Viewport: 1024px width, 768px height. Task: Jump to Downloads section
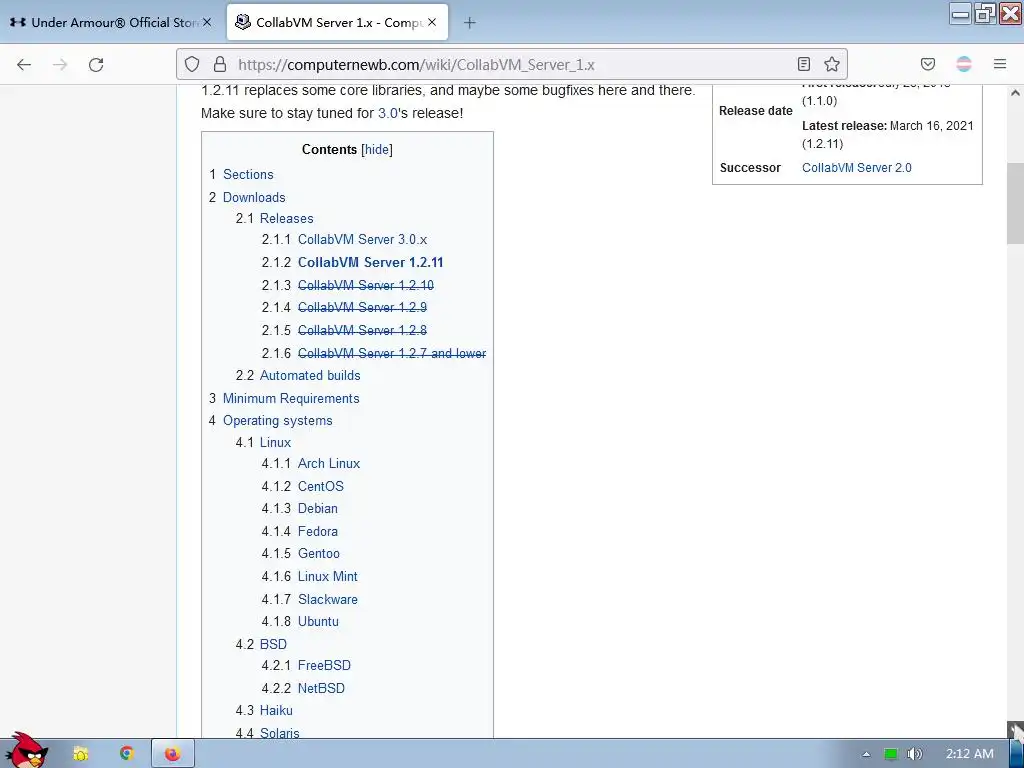pos(253,197)
